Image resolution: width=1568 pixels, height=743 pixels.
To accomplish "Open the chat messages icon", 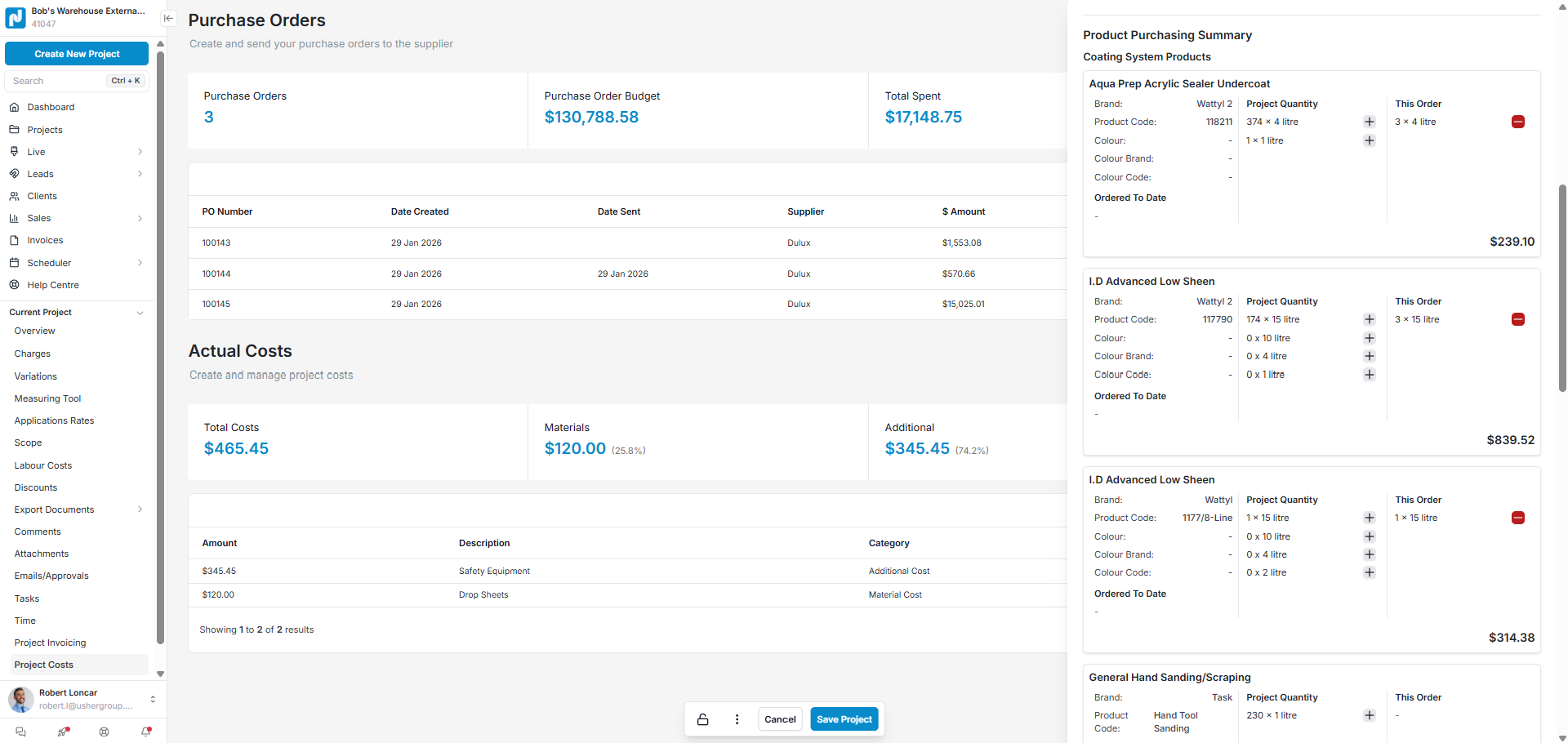I will point(21,732).
